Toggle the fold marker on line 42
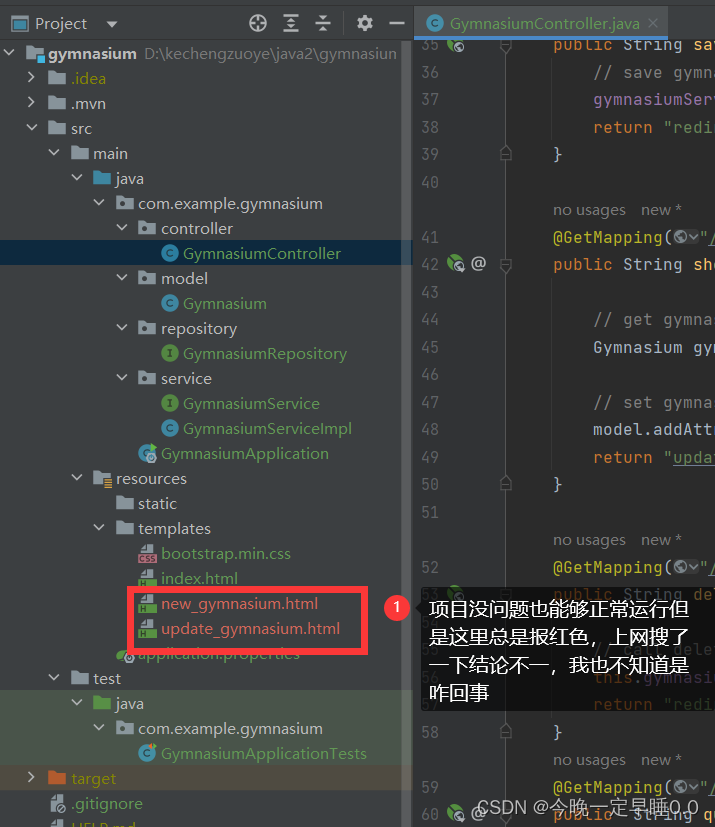The height and width of the screenshot is (827, 715). 505,265
